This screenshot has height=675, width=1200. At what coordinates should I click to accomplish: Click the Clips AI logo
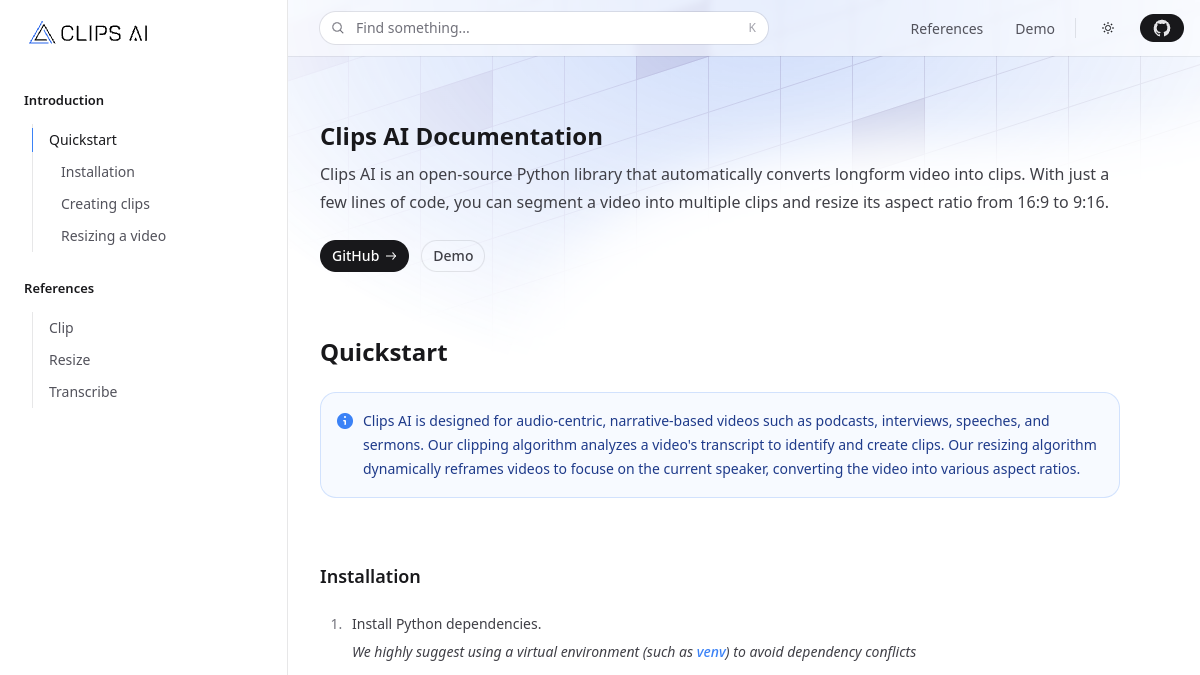click(x=89, y=33)
